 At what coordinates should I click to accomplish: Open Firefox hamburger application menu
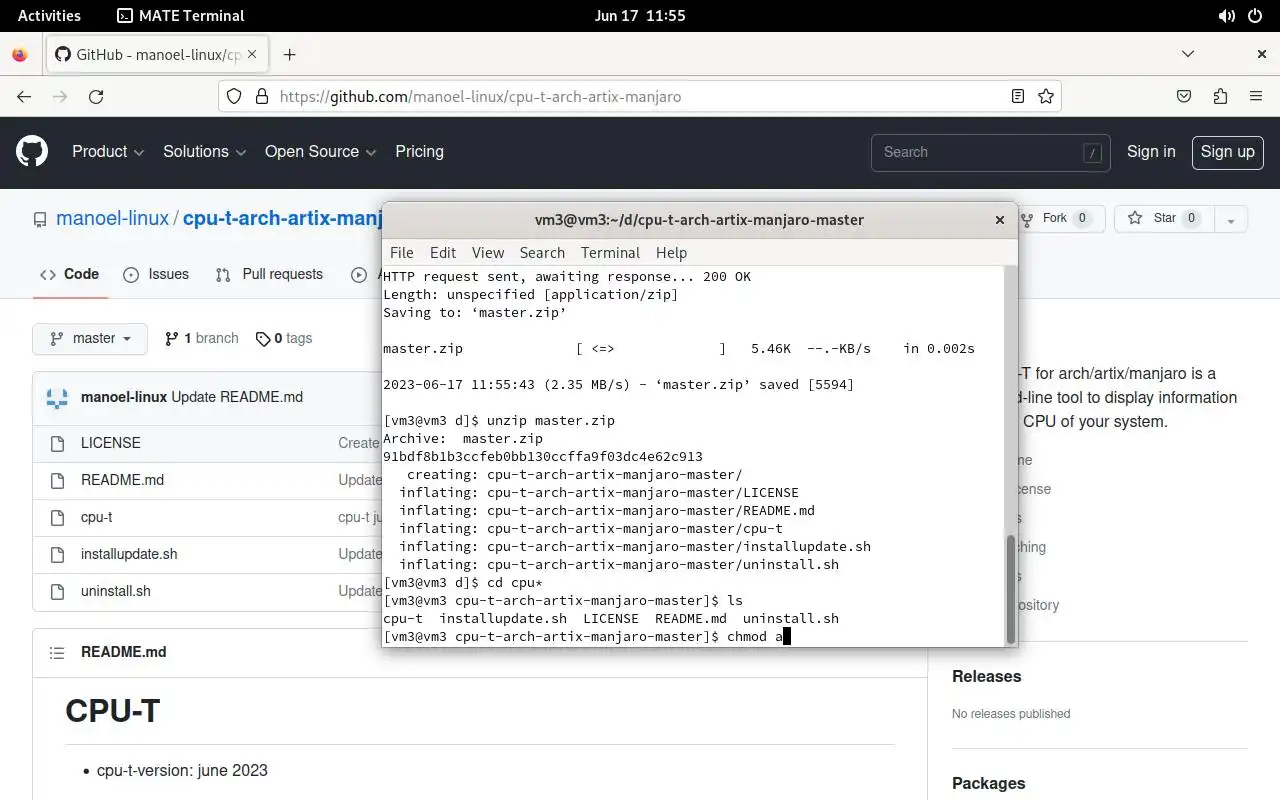pyautogui.click(x=1256, y=97)
